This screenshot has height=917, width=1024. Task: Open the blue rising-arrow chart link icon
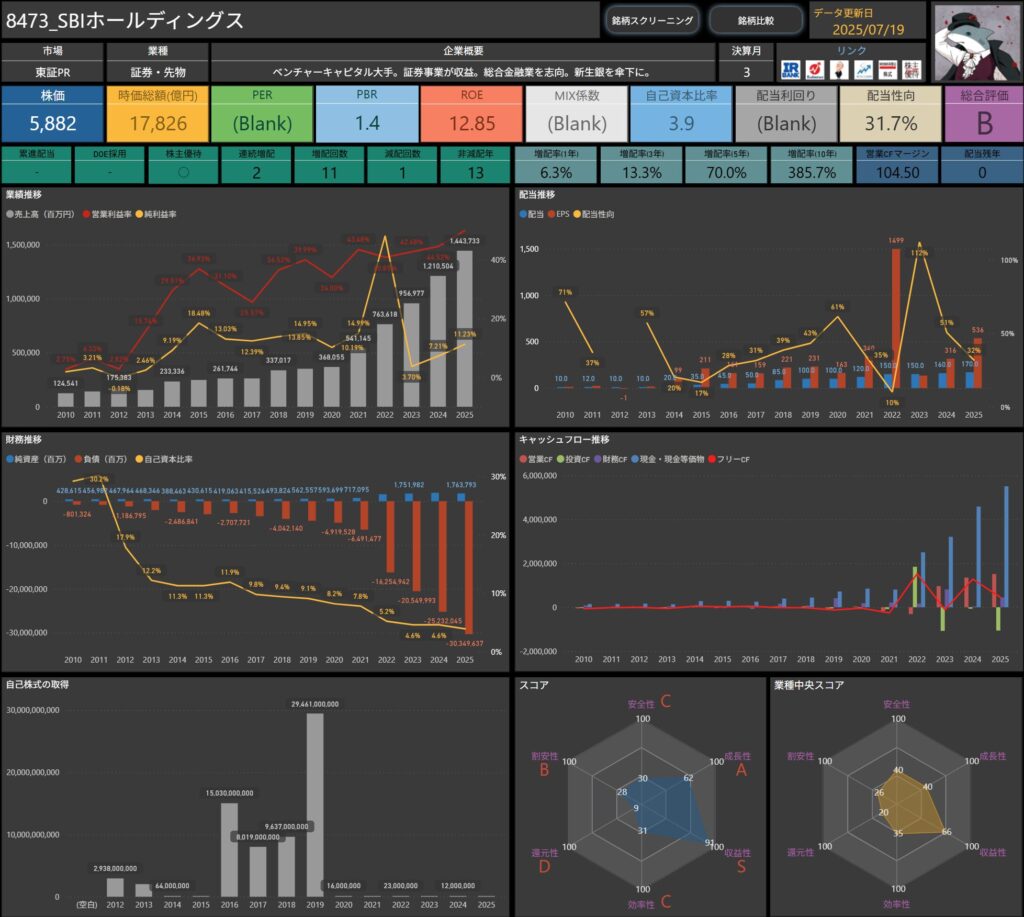point(863,70)
